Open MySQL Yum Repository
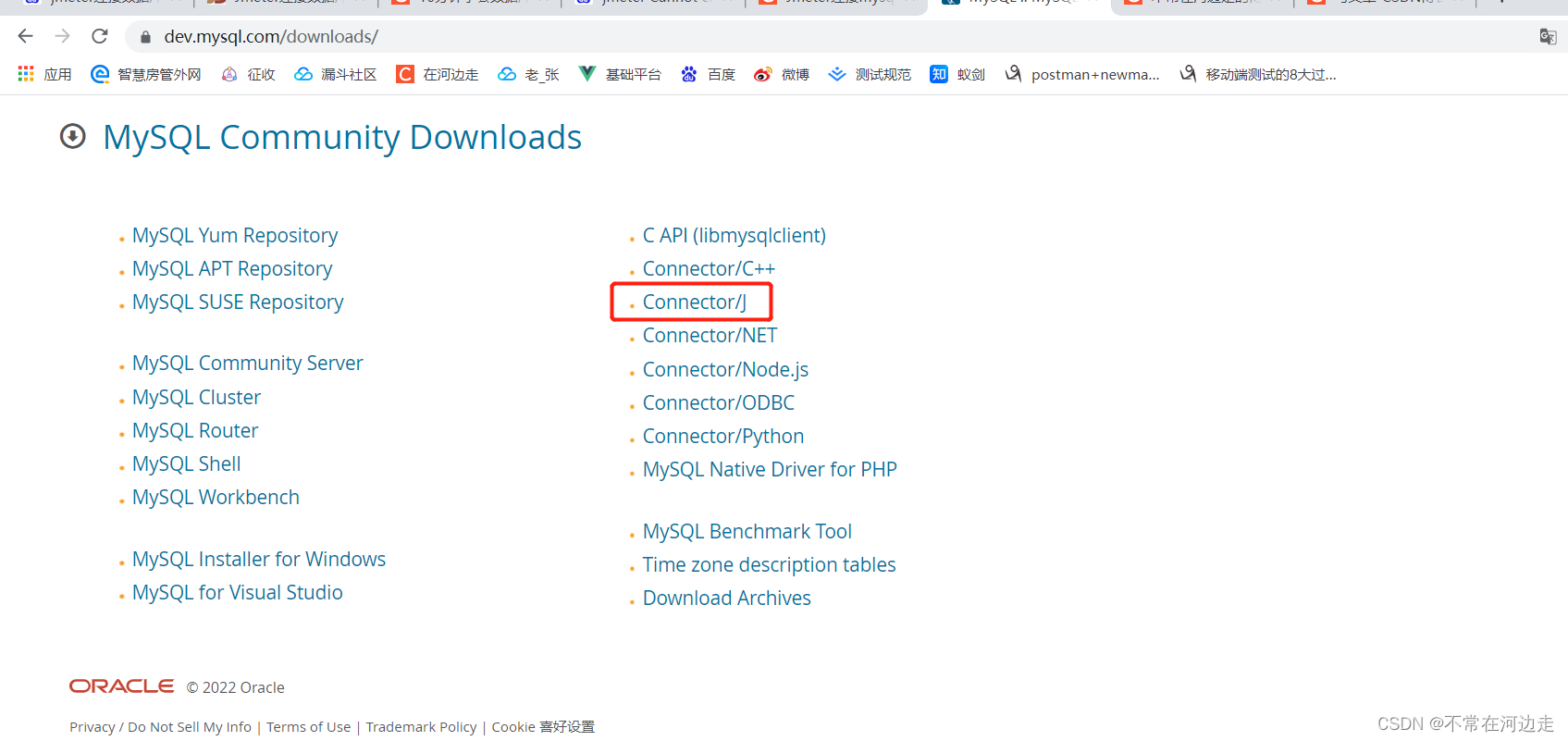Screen dimensions: 1568x741 235,235
